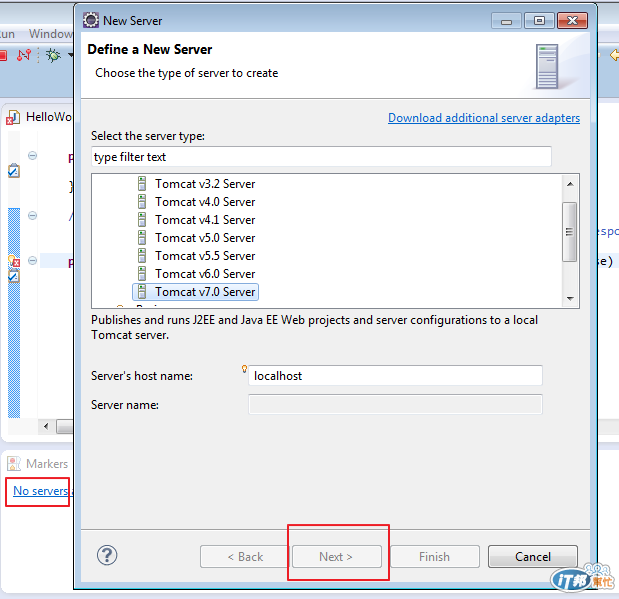619x599 pixels.
Task: Click the editor horizontal scroll left arrow
Action: (46, 426)
